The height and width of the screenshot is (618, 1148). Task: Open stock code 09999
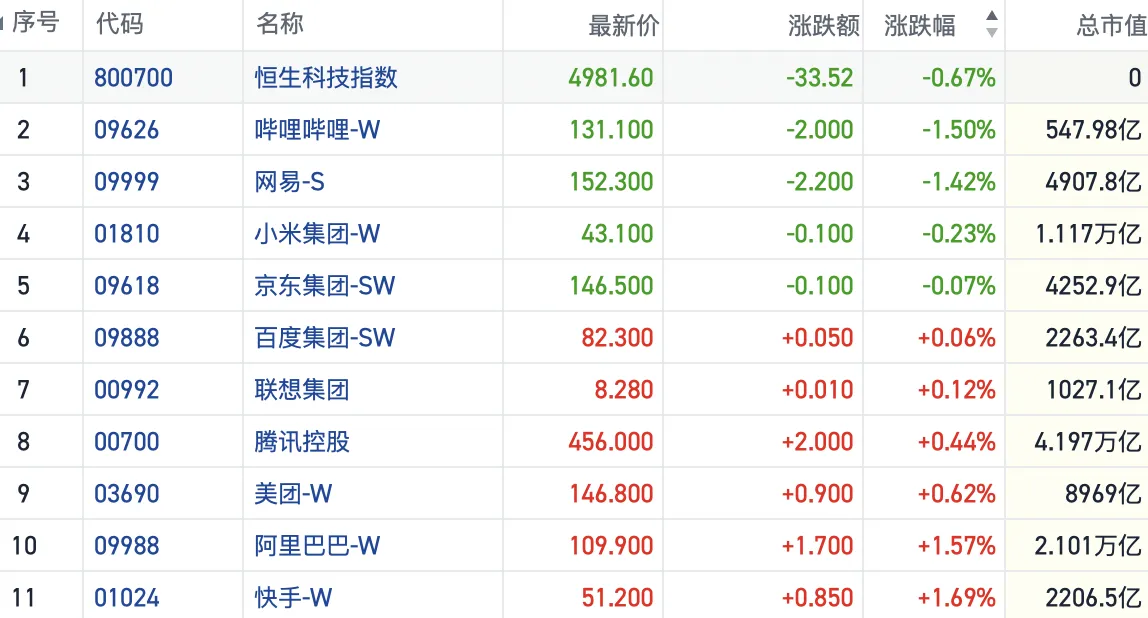click(x=127, y=182)
